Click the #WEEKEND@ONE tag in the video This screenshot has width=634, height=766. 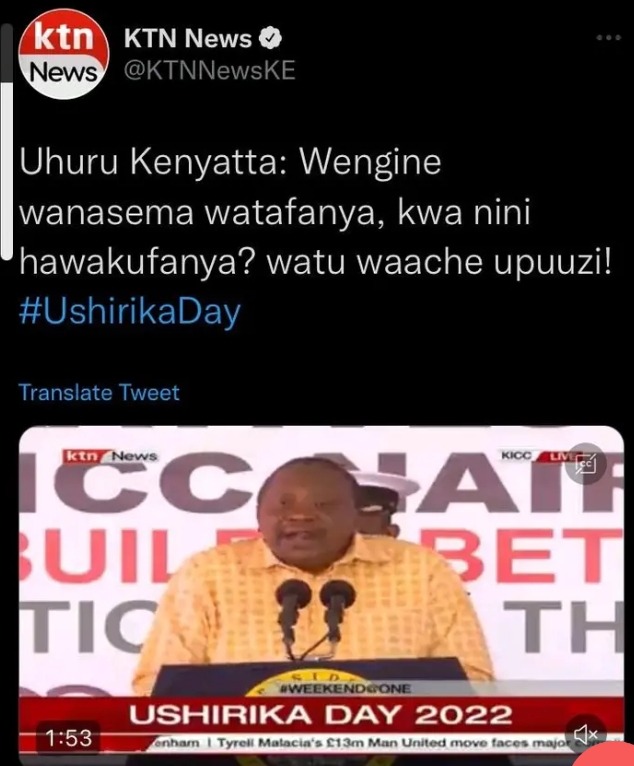click(x=344, y=689)
